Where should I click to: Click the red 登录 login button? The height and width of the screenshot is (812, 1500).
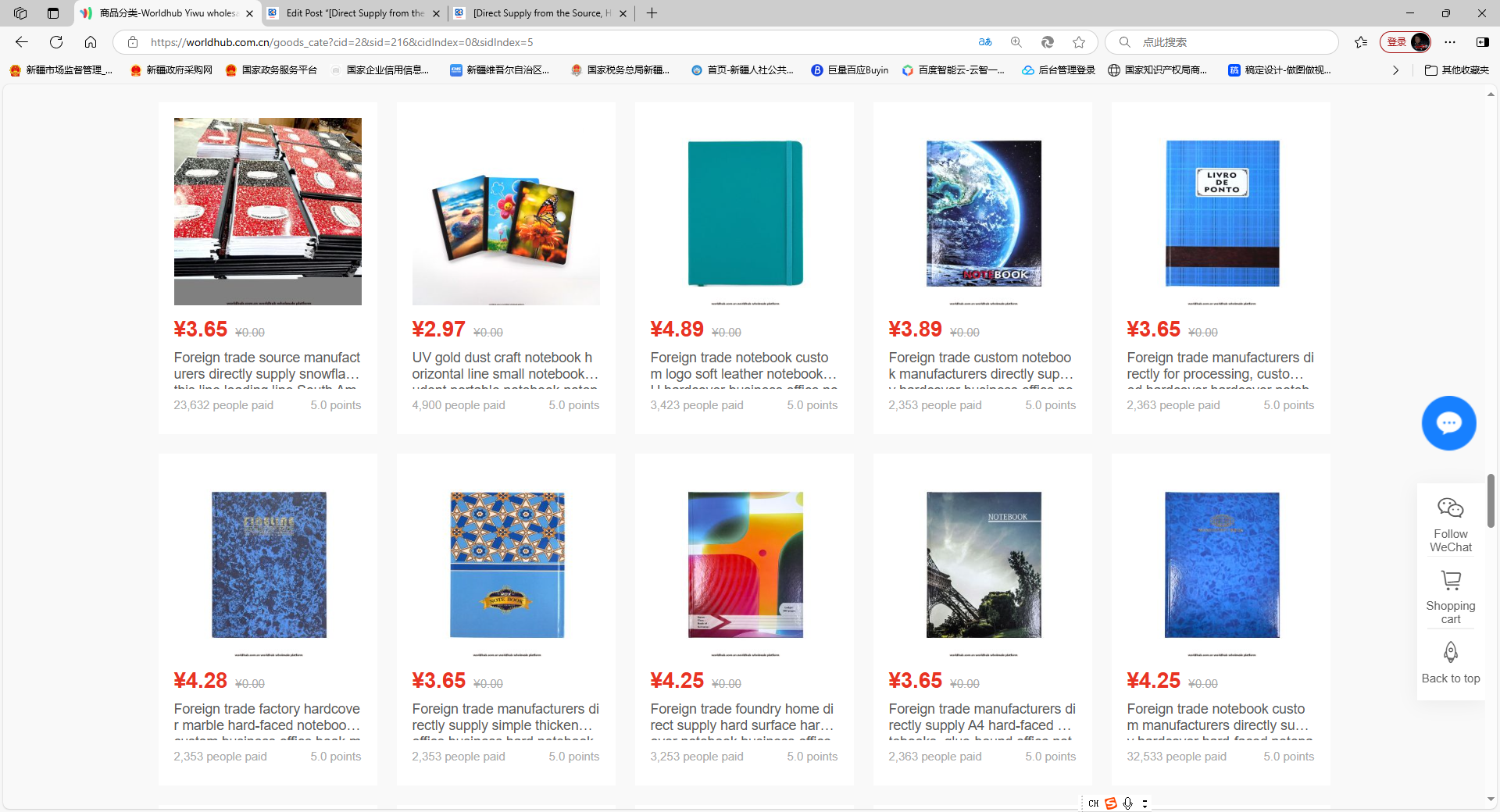1397,42
